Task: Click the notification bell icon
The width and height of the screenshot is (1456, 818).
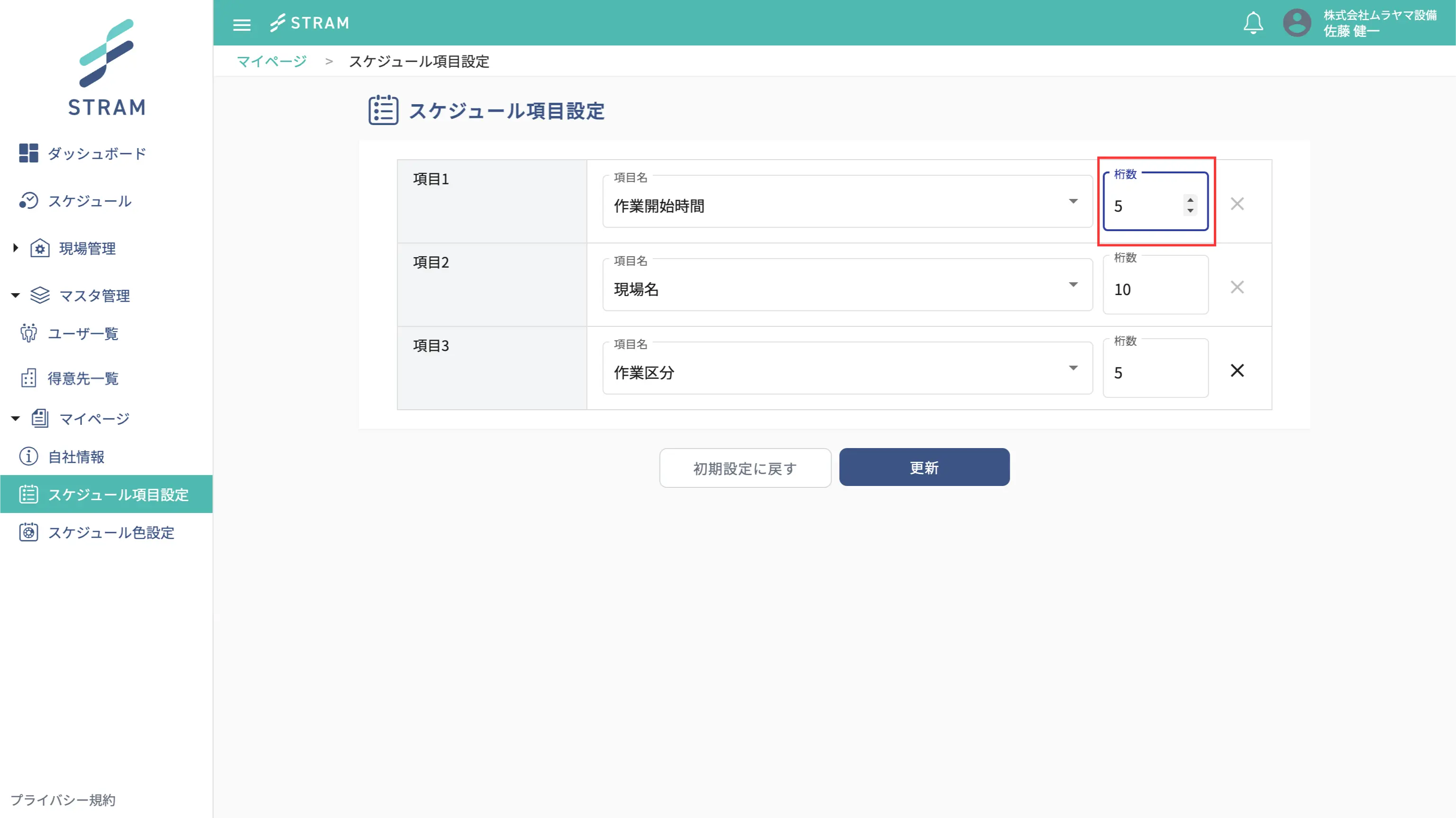Action: point(1253,23)
